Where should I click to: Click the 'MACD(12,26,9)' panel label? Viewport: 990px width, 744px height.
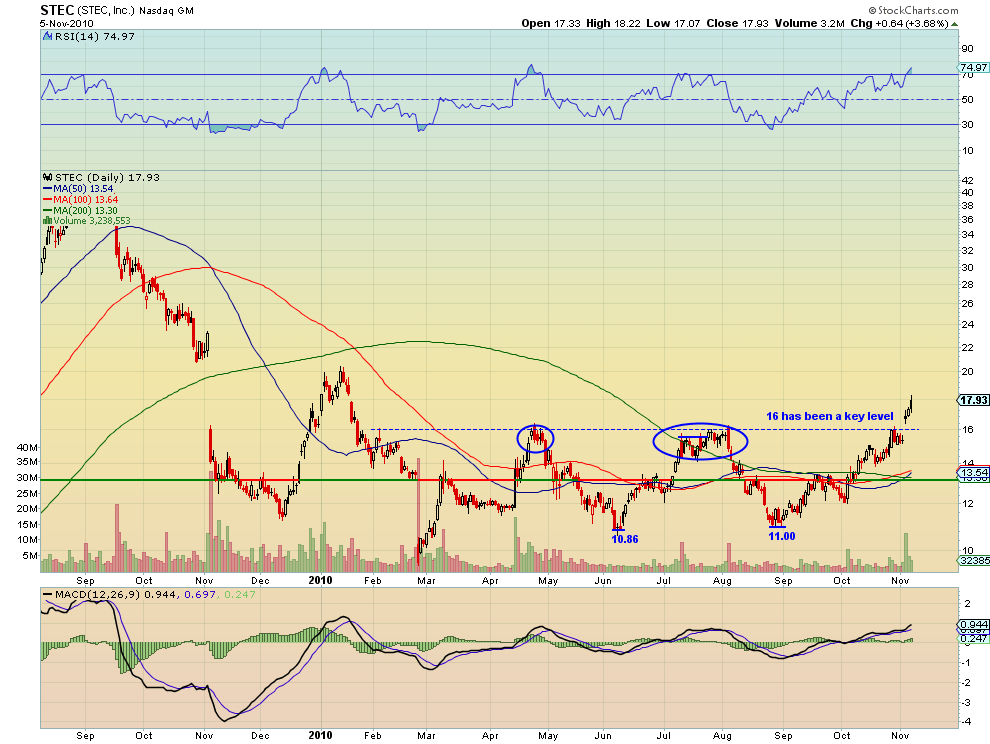pos(98,594)
